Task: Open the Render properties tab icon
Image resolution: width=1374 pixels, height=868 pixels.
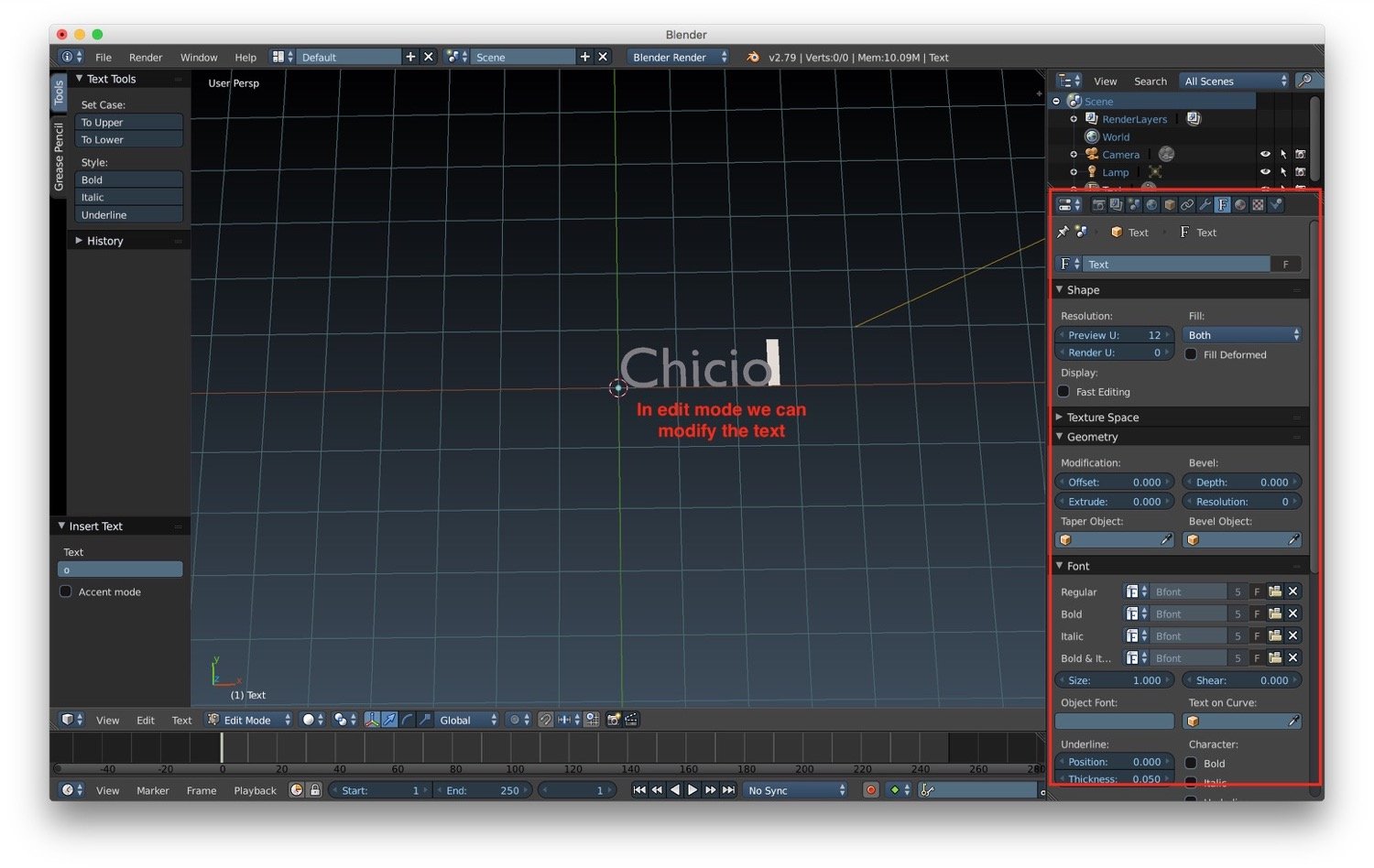Action: 1098,205
